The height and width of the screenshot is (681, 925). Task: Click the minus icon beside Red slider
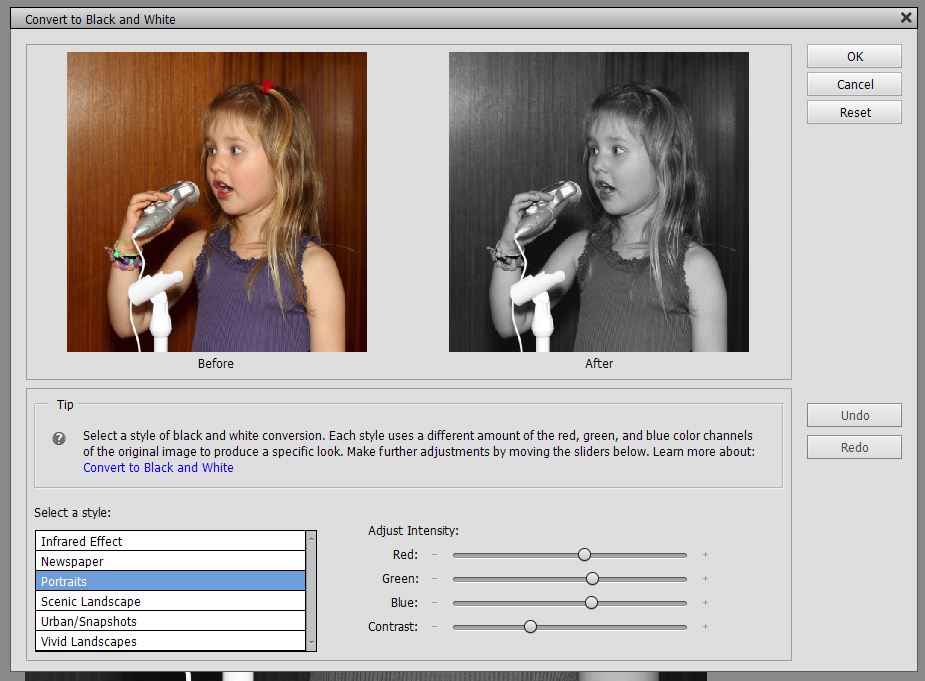[434, 554]
